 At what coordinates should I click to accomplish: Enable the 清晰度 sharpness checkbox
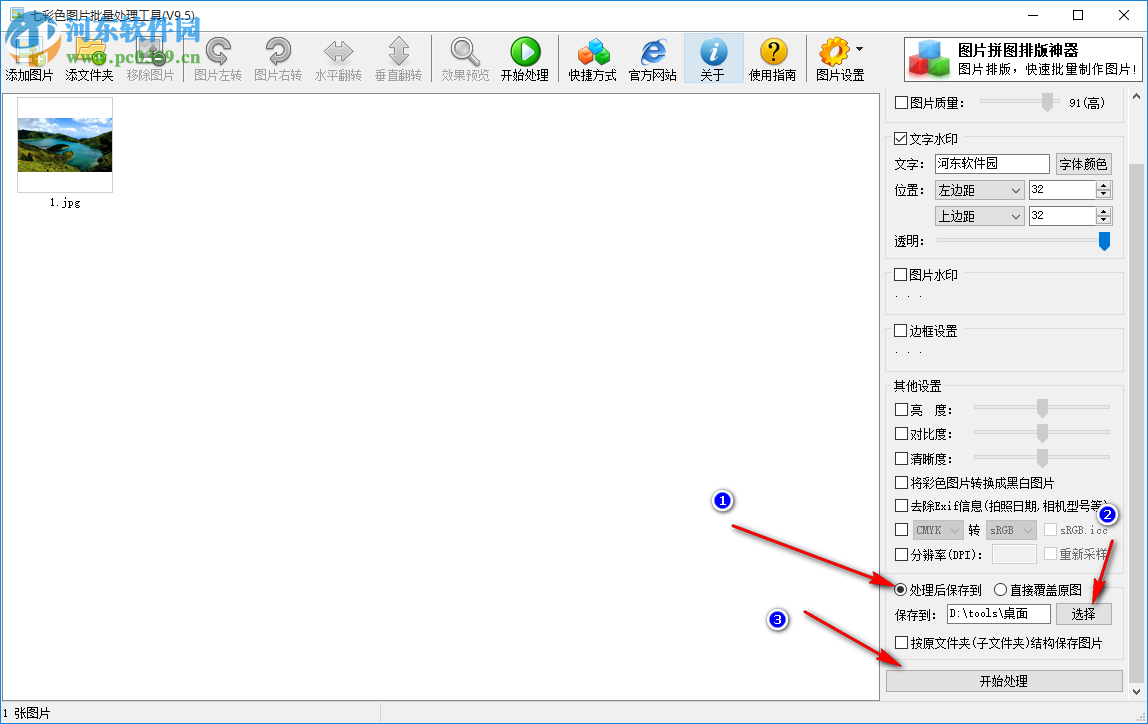pyautogui.click(x=902, y=459)
